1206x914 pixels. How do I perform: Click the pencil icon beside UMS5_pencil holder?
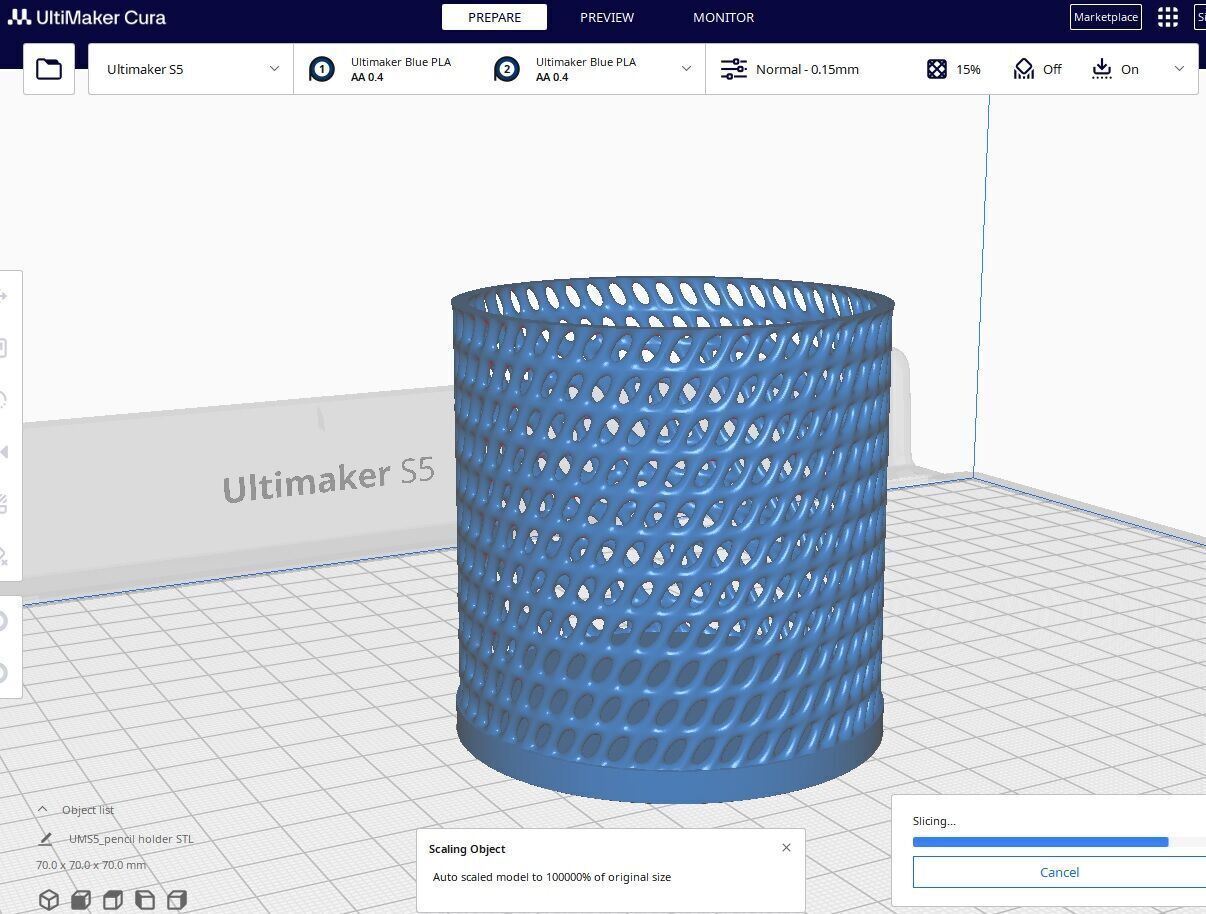point(45,839)
